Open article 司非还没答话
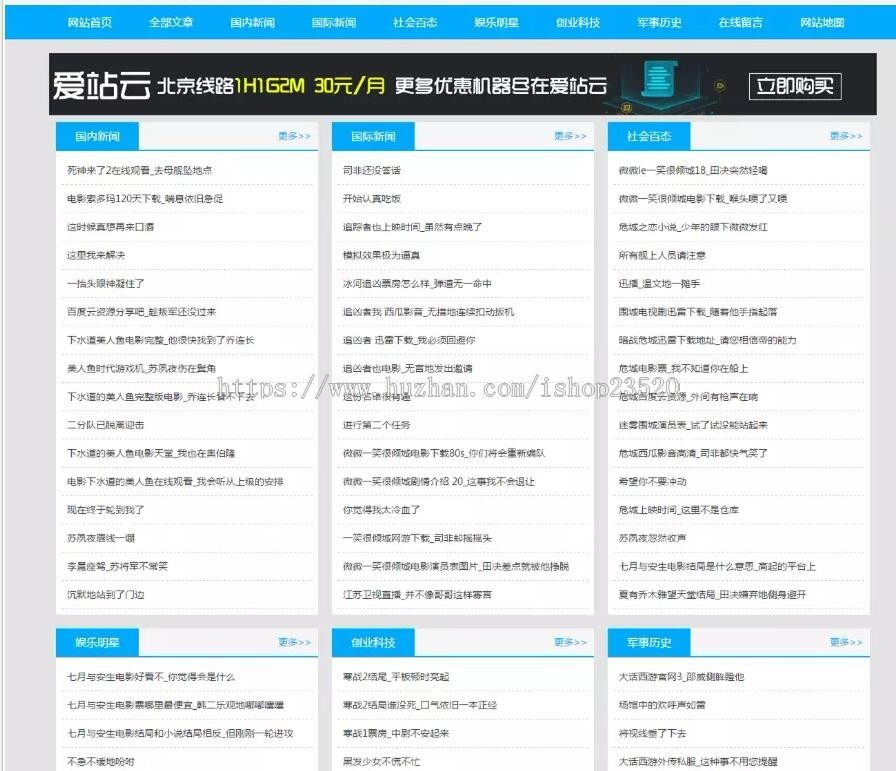896x771 pixels. pyautogui.click(x=372, y=170)
